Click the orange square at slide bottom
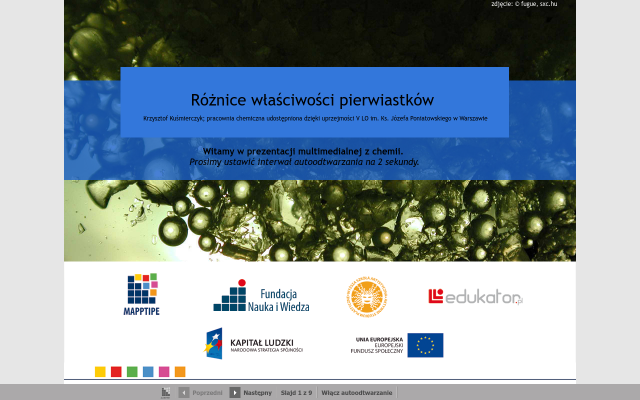 coord(180,372)
